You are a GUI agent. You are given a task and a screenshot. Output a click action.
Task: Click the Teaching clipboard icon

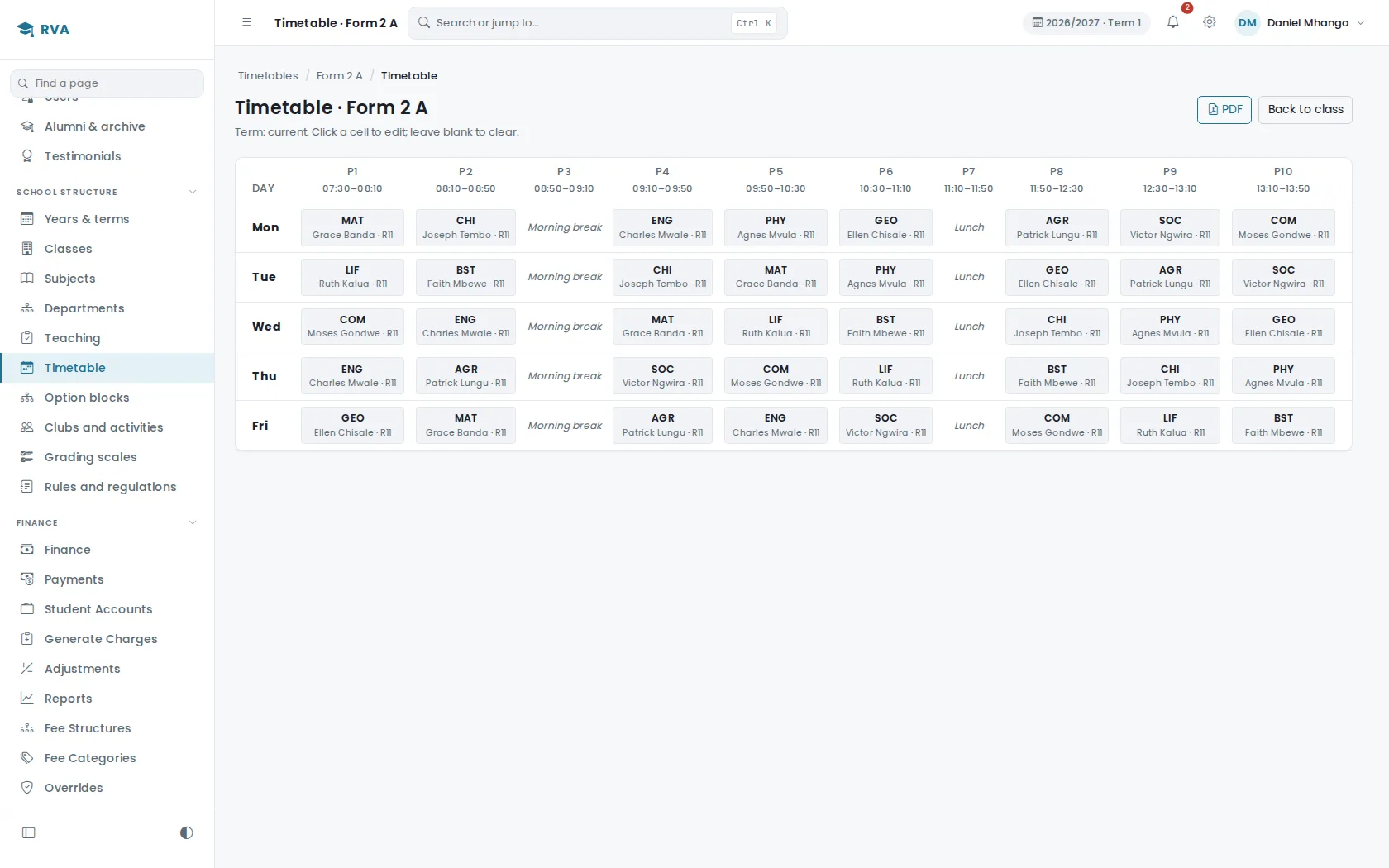(x=27, y=338)
